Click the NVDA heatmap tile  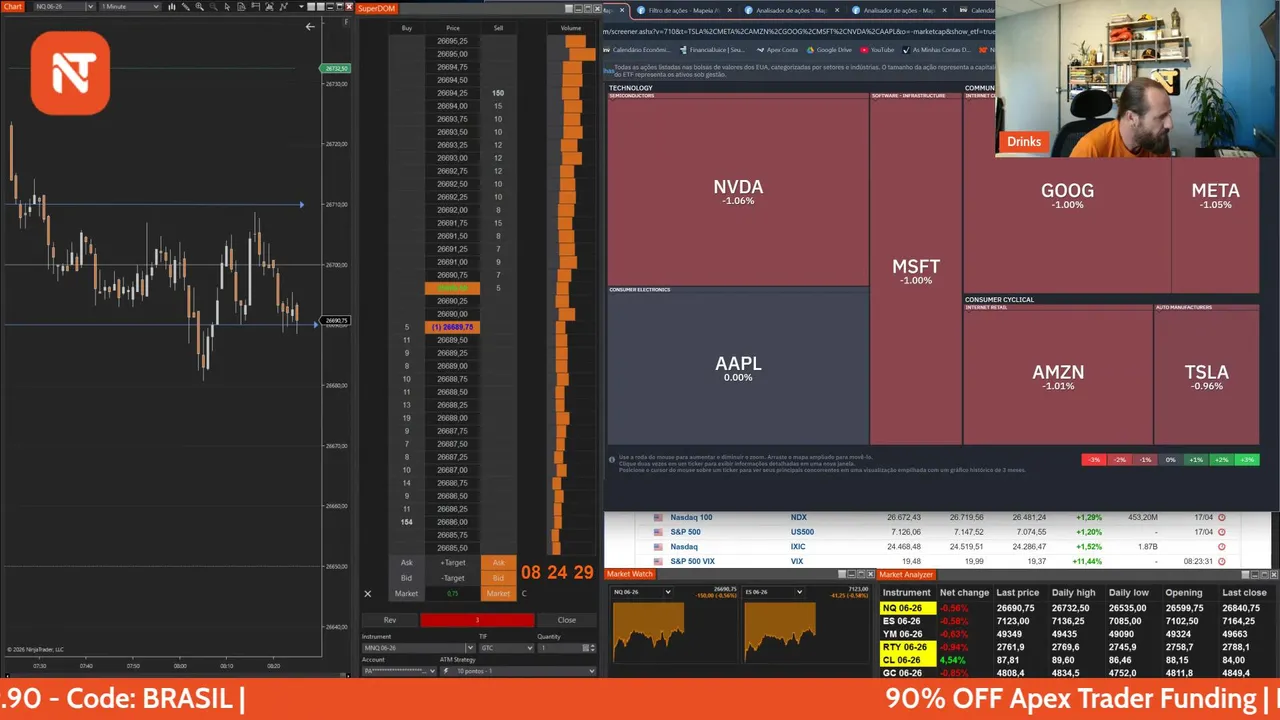click(738, 192)
